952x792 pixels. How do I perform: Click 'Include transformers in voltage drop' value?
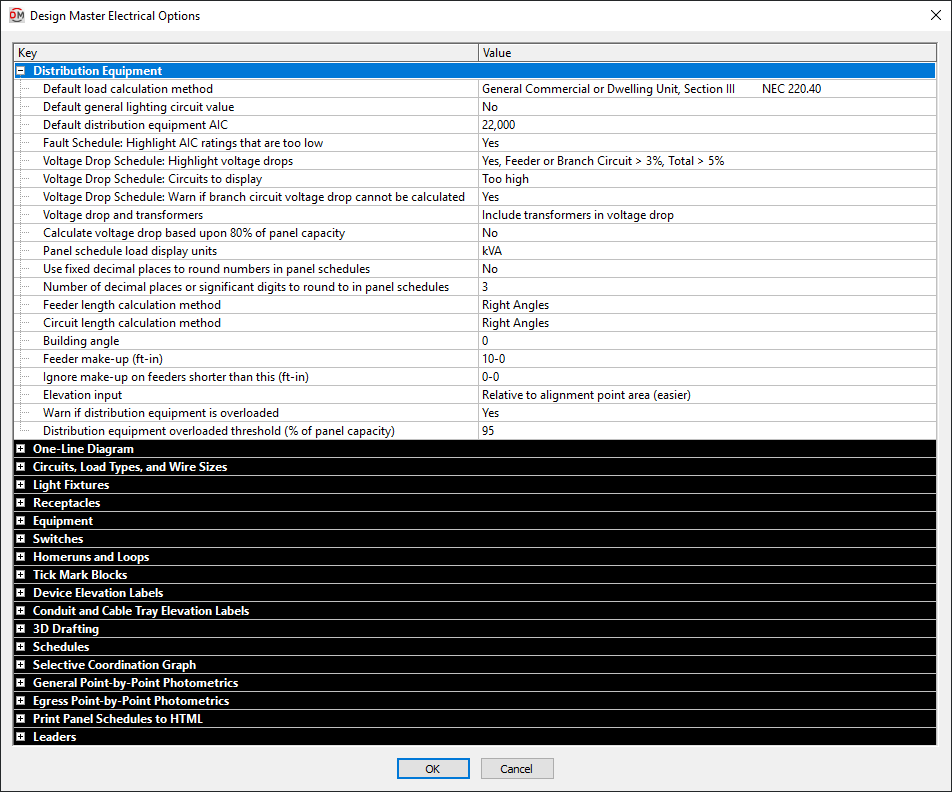point(707,215)
